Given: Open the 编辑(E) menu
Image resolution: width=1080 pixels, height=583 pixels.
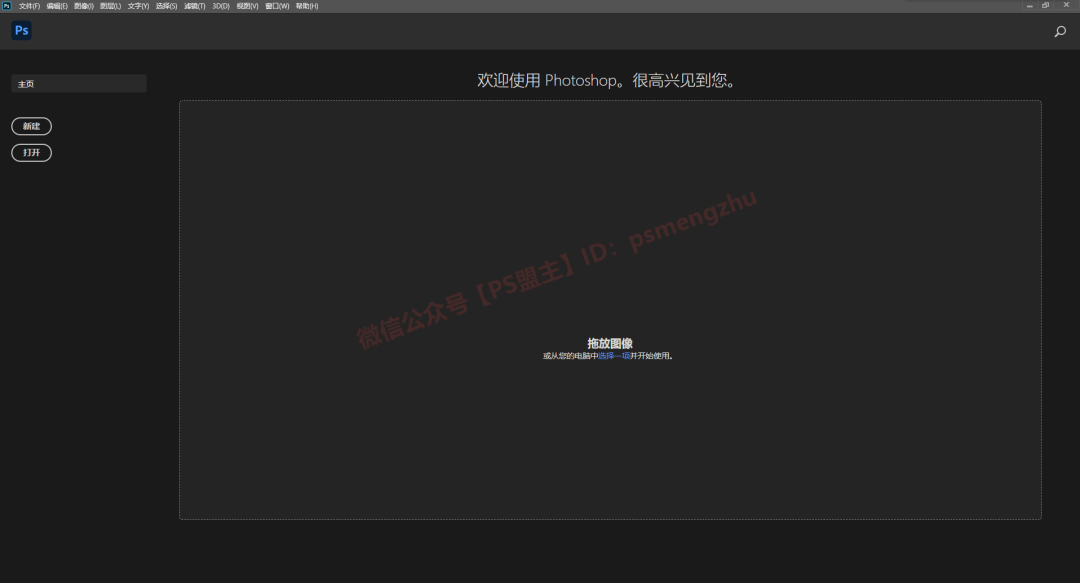Looking at the screenshot, I should (x=57, y=6).
